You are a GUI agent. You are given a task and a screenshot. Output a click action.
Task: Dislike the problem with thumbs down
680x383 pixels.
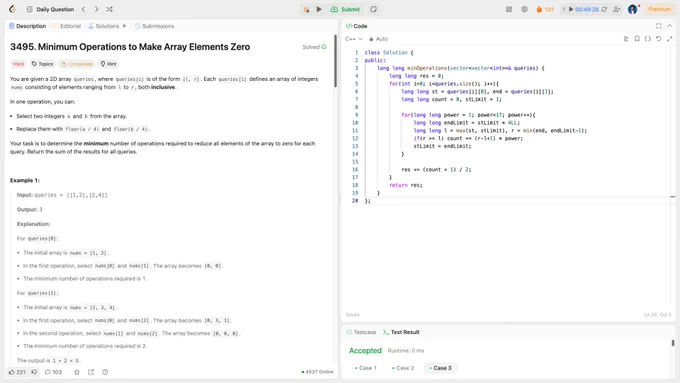(34, 372)
